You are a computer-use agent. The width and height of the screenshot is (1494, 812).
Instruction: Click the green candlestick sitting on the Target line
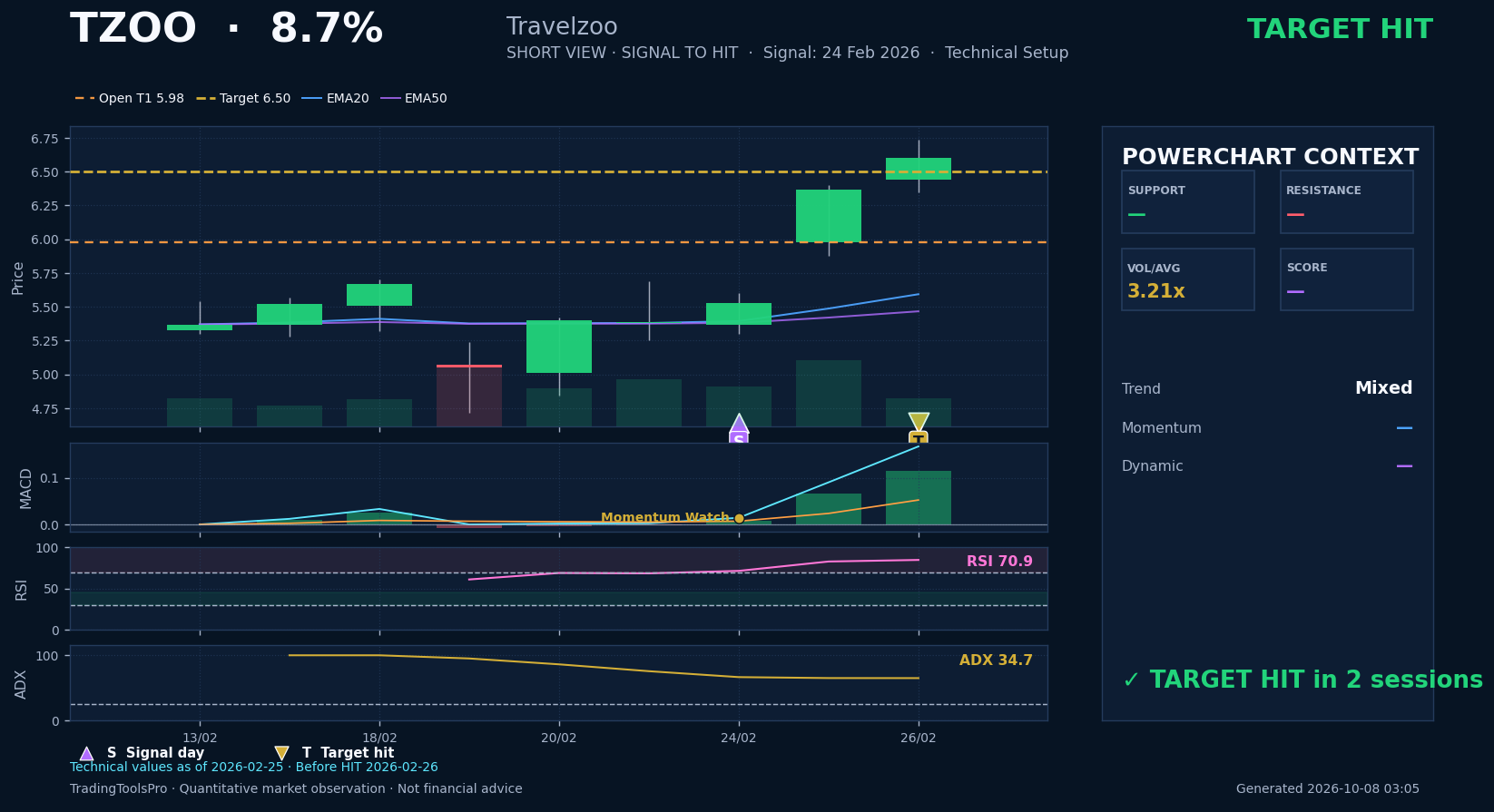(919, 169)
